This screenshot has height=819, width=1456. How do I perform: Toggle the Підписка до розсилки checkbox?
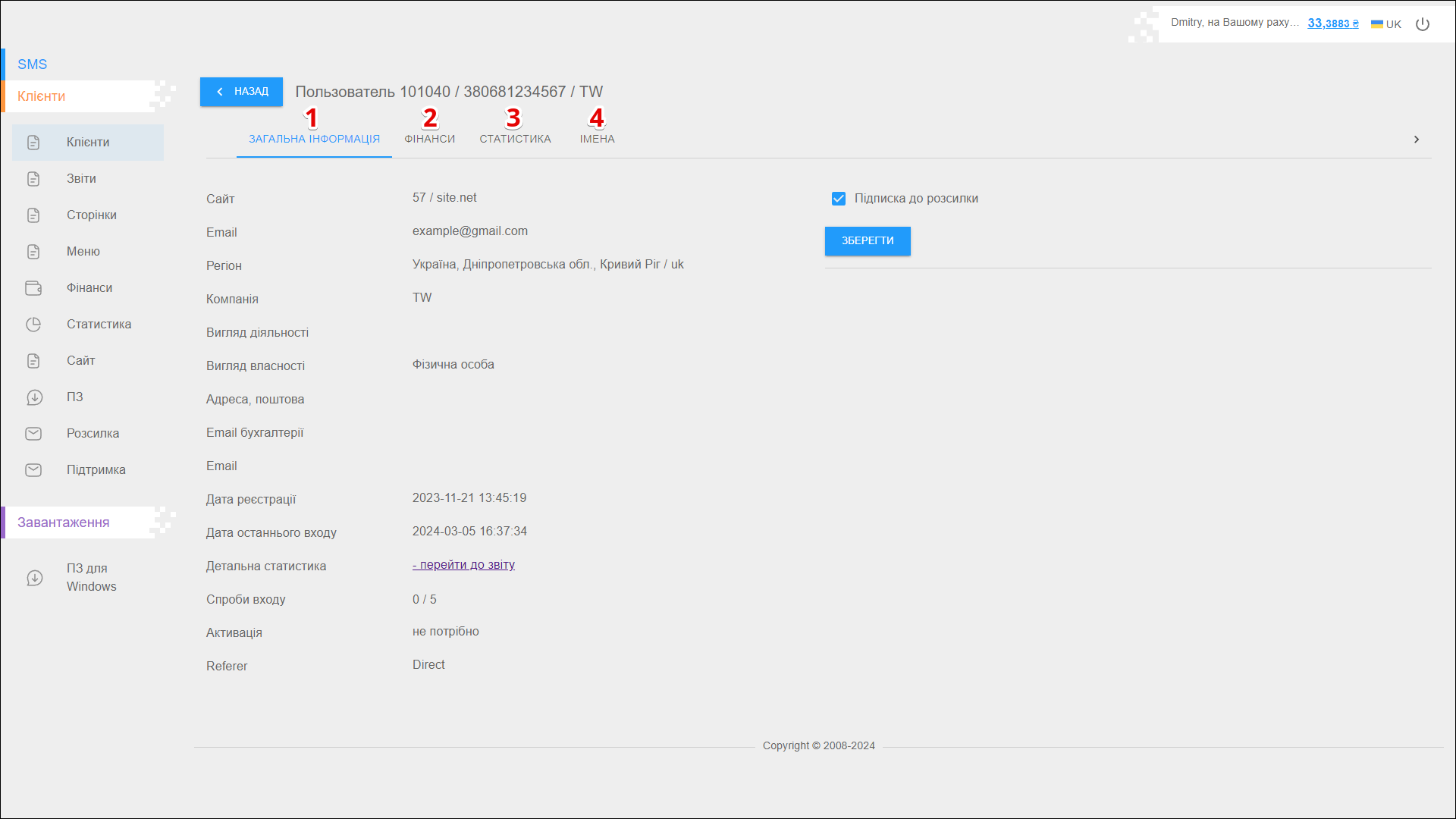[x=839, y=199]
